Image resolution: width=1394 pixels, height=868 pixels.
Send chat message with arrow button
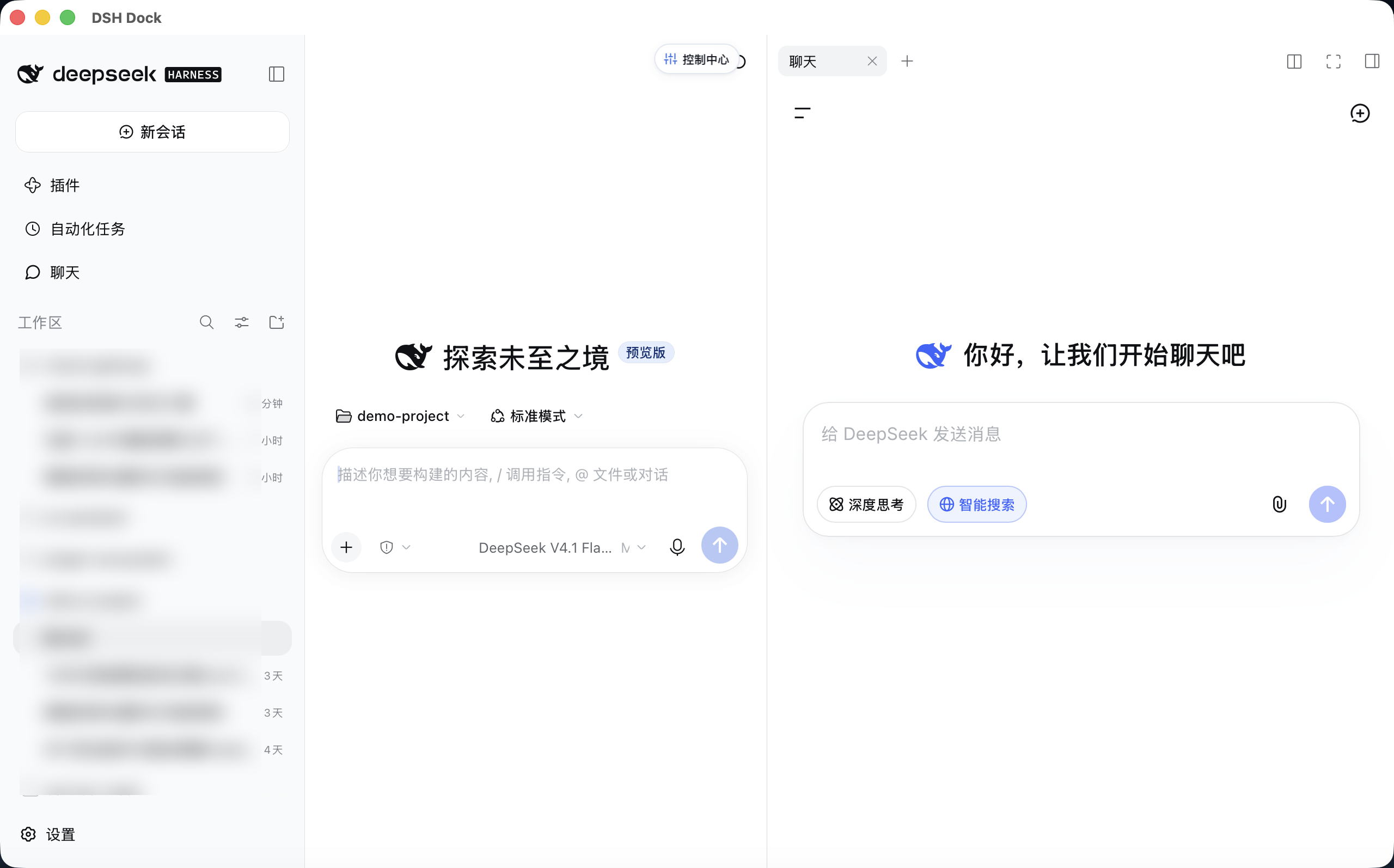pyautogui.click(x=1327, y=505)
